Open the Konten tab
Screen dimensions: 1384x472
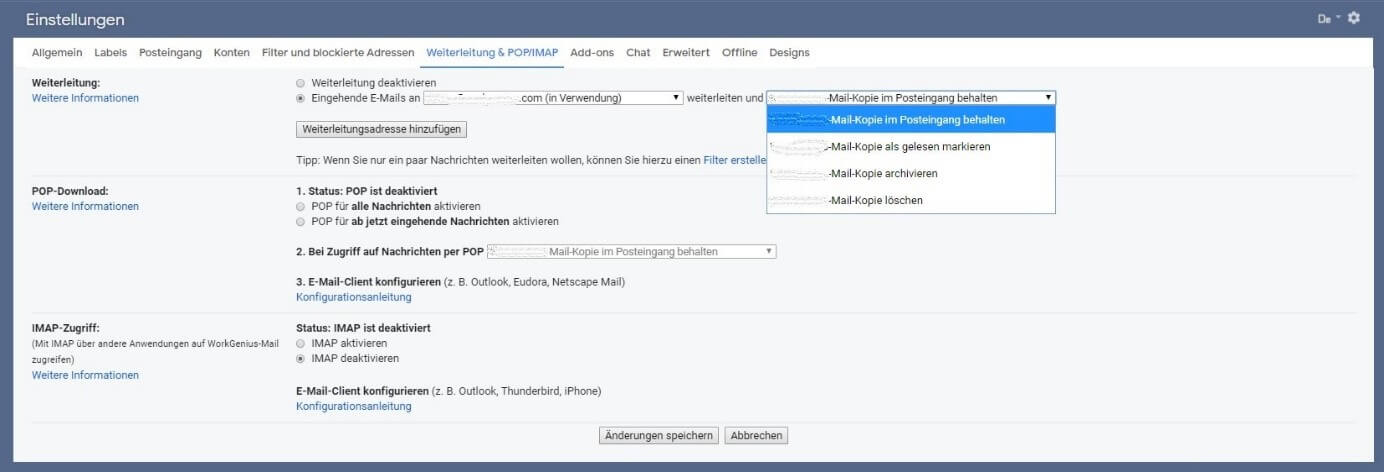tap(232, 52)
